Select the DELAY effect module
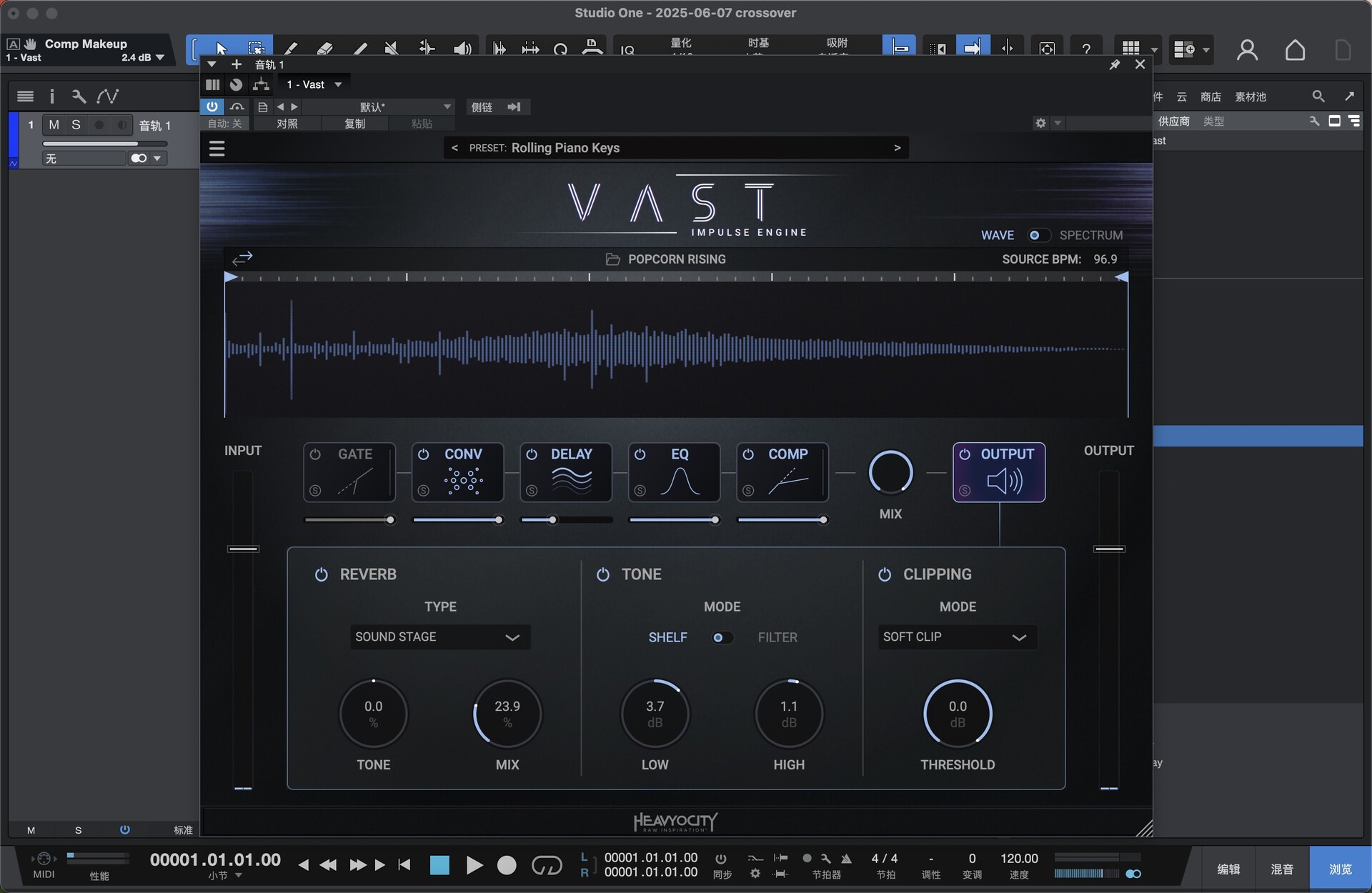The height and width of the screenshot is (893, 1372). (566, 472)
